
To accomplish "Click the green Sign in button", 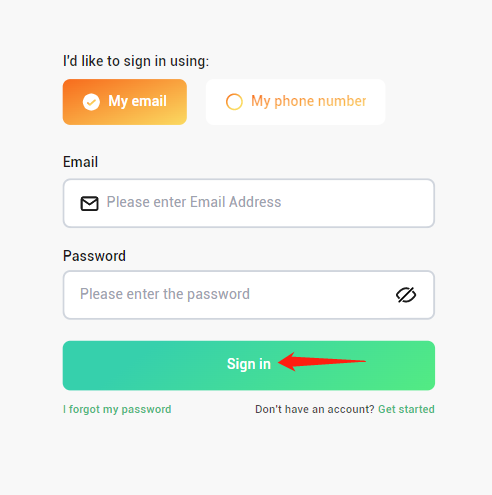I will pyautogui.click(x=249, y=366).
